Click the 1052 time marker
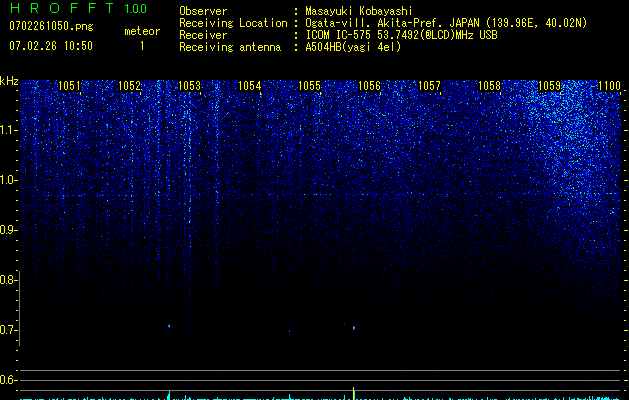The height and width of the screenshot is (400, 629). tap(129, 86)
